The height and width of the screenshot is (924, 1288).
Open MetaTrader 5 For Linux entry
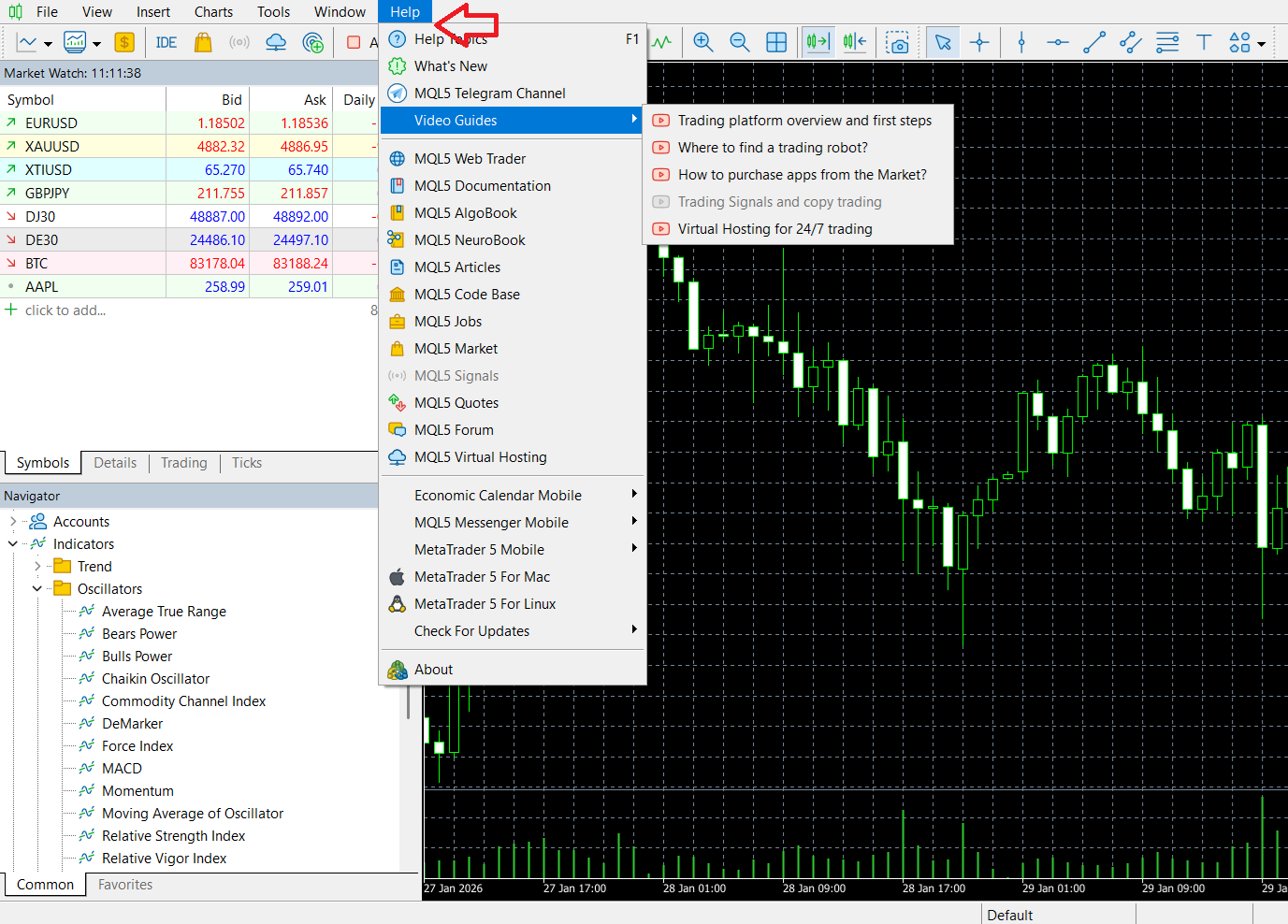click(x=513, y=604)
